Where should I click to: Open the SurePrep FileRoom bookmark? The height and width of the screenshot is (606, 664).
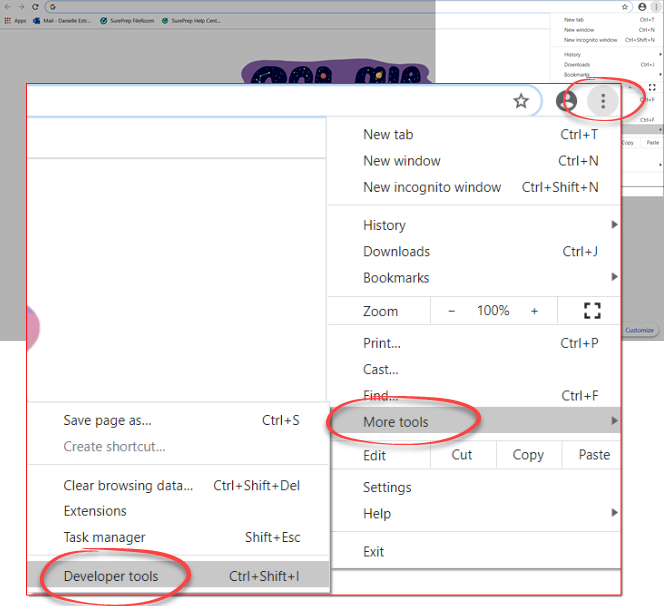tap(129, 20)
